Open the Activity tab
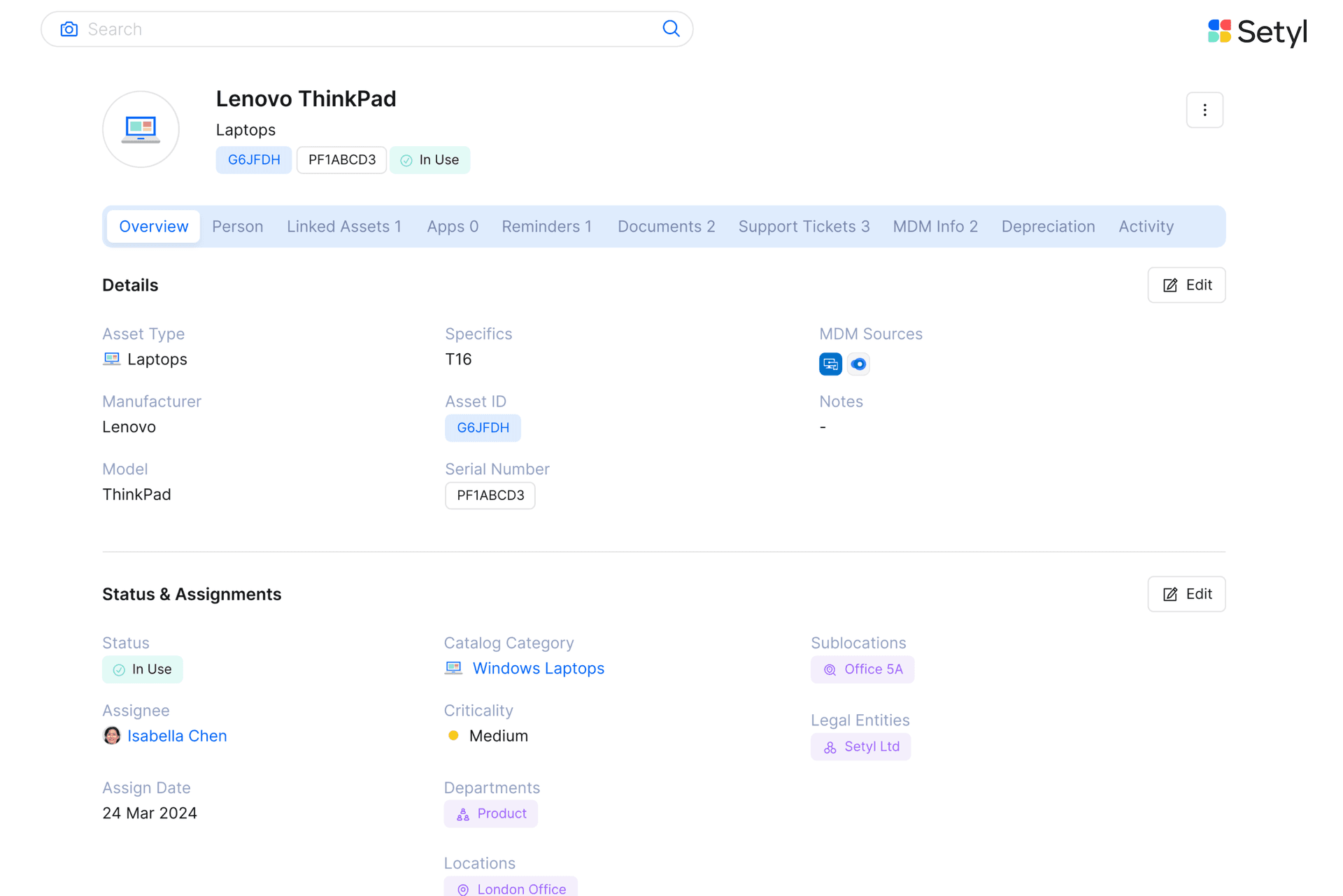Screen dimensions: 1343x896 (1146, 227)
